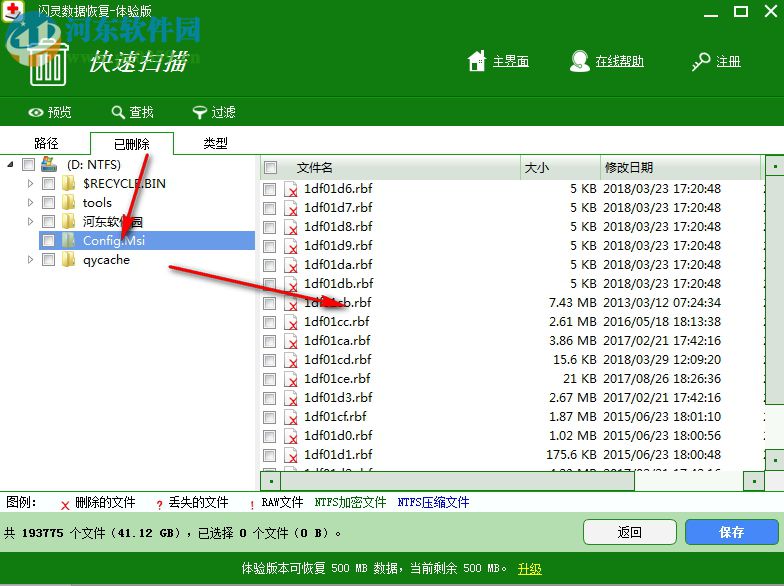This screenshot has width=784, height=586.
Task: Expand the $RECYCLE.BIN folder node
Action: pos(30,184)
